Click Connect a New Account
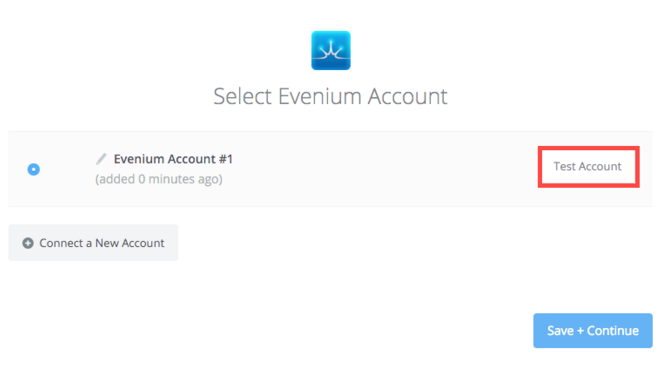 [93, 242]
